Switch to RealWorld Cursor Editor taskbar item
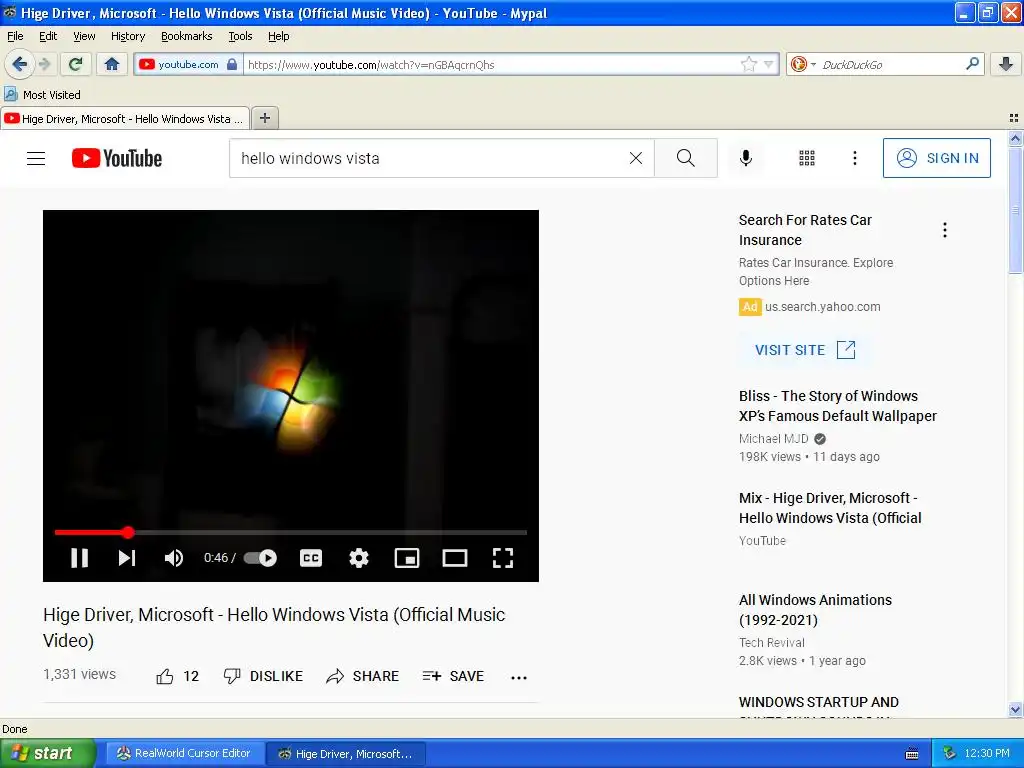The image size is (1024, 768). (x=185, y=754)
